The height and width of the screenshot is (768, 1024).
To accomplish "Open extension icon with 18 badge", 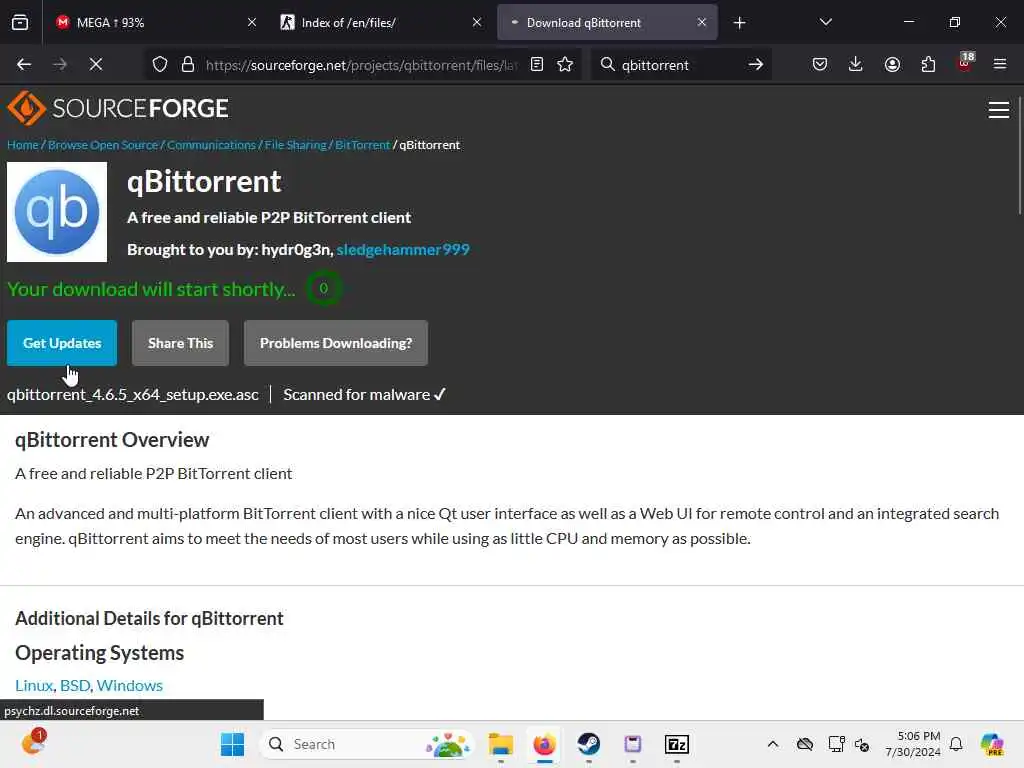I will click(x=965, y=63).
